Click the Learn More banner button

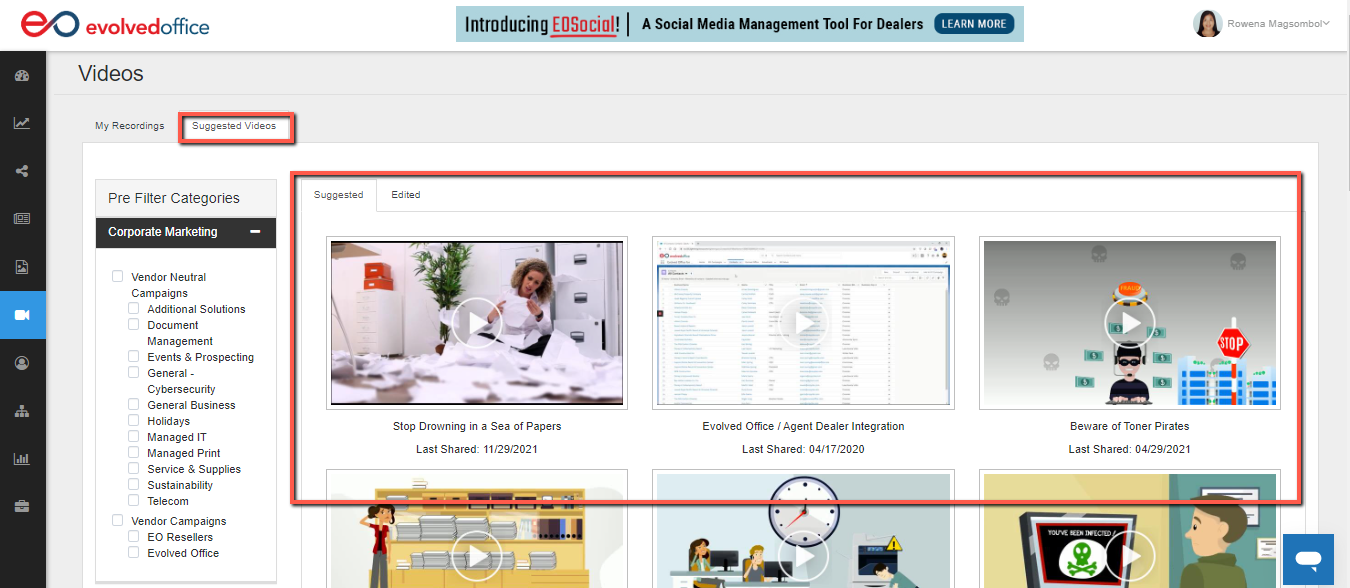click(974, 24)
